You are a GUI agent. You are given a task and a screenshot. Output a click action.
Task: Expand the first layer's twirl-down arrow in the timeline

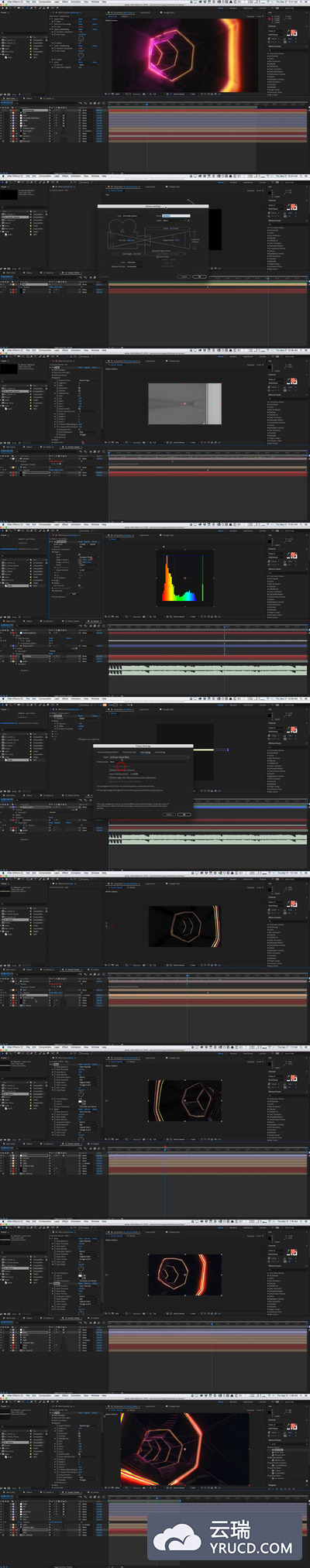(11, 110)
